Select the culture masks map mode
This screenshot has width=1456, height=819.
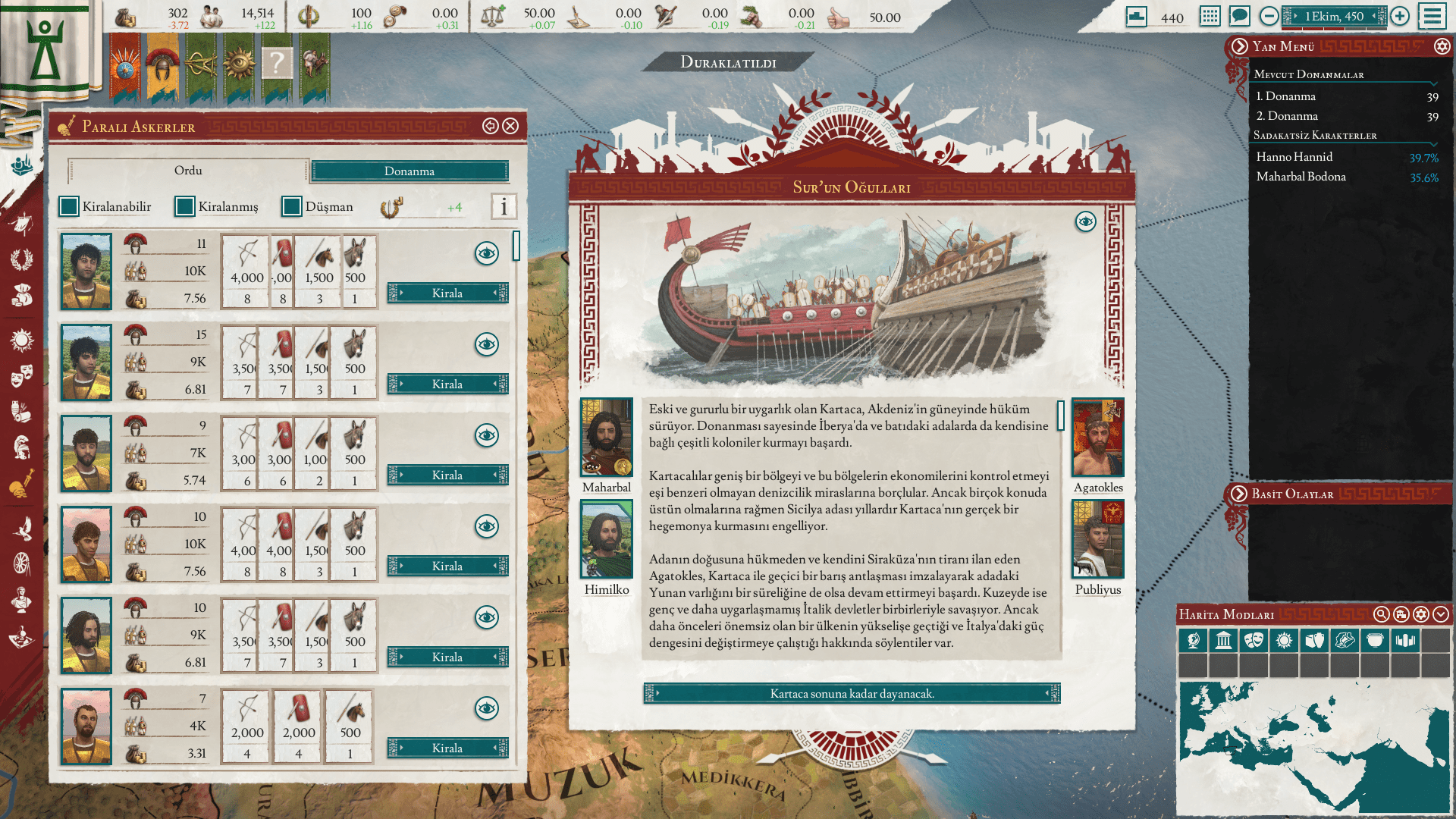tap(1254, 641)
